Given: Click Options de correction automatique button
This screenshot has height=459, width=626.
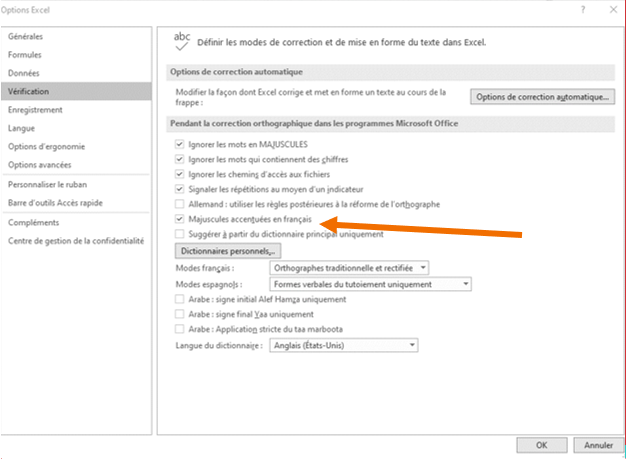Looking at the screenshot, I should click(x=541, y=97).
